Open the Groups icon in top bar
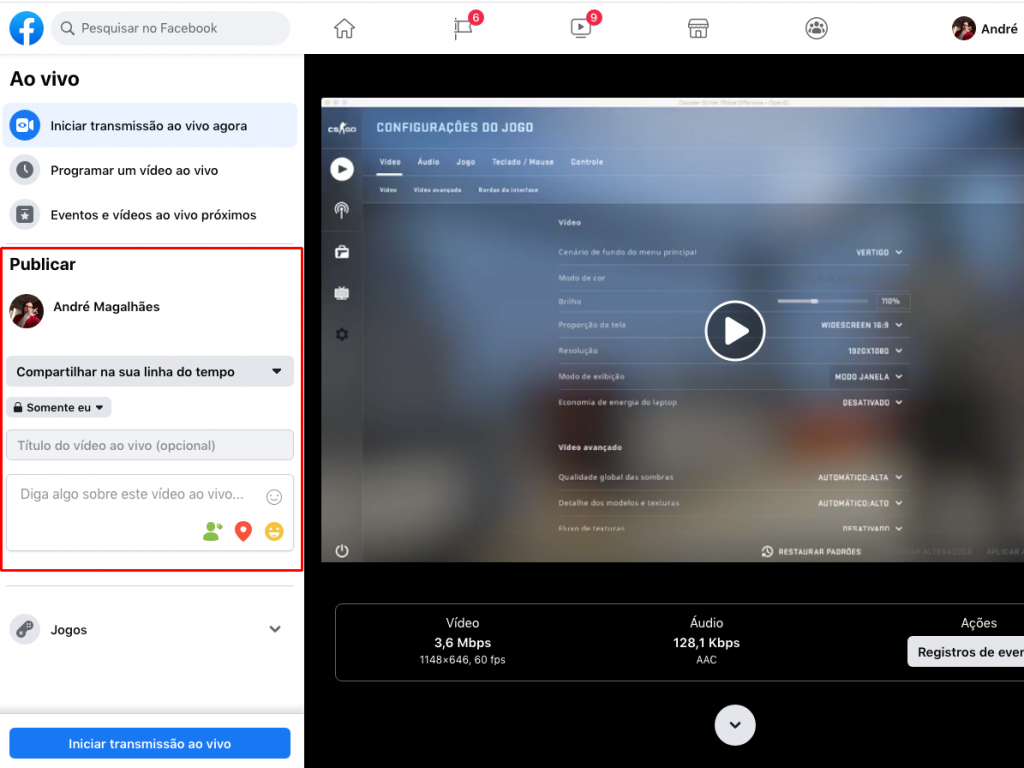The width and height of the screenshot is (1024, 768). 816,29
